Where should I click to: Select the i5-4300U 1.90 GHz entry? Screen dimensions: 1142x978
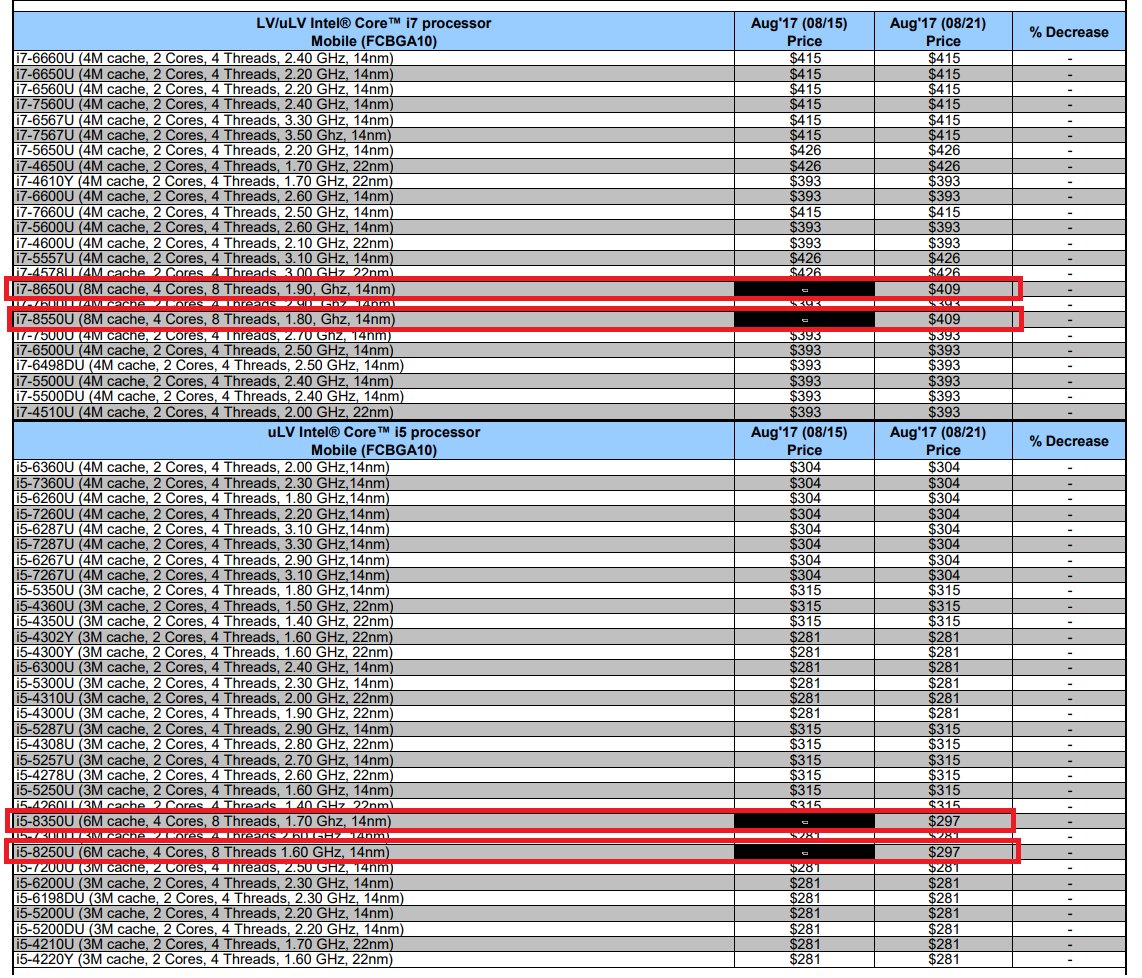coord(205,714)
